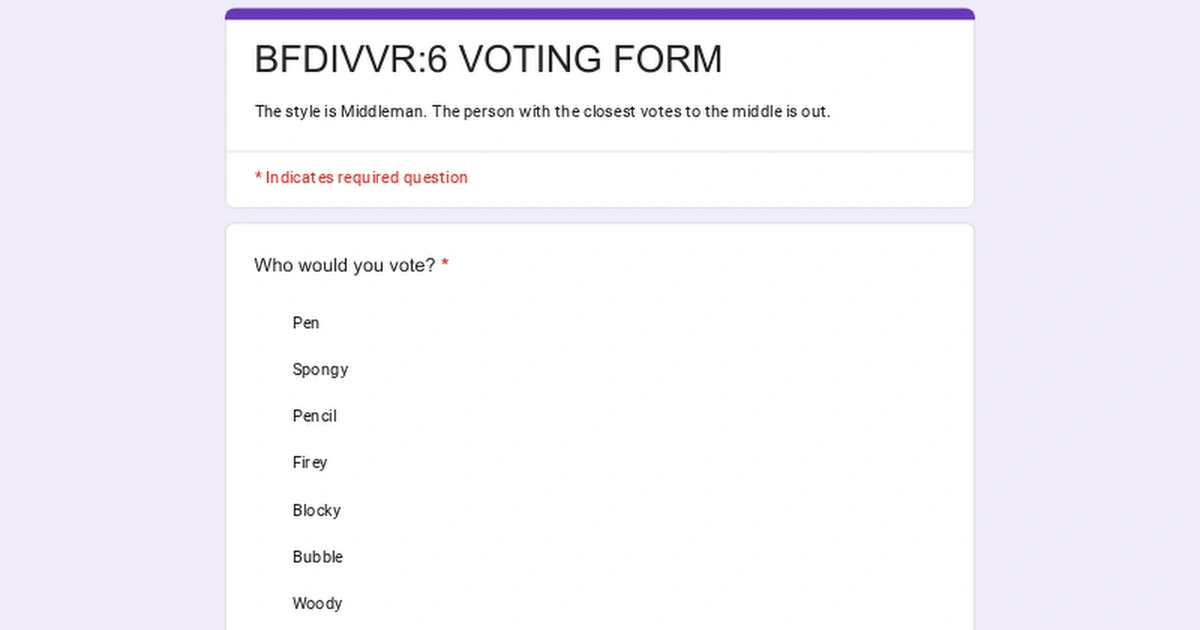The height and width of the screenshot is (630, 1200).
Task: Choose Spongy as your vote
Action: pyautogui.click(x=320, y=370)
